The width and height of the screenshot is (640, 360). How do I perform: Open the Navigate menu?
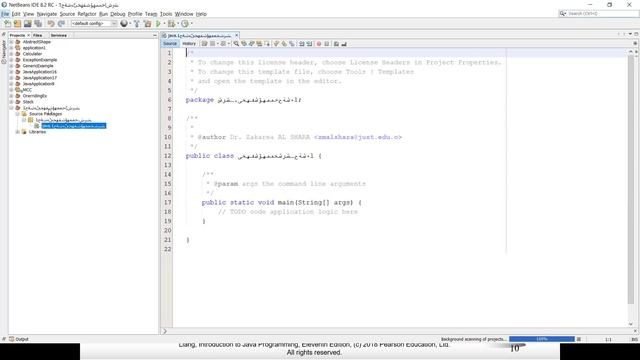pyautogui.click(x=47, y=14)
